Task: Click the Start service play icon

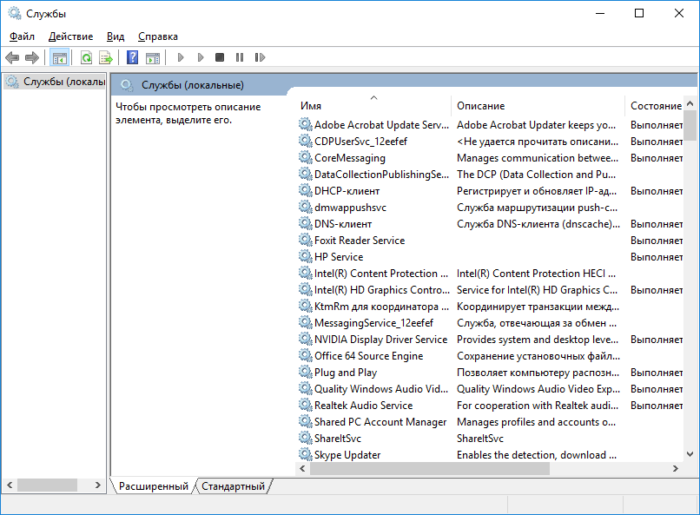Action: pyautogui.click(x=180, y=58)
